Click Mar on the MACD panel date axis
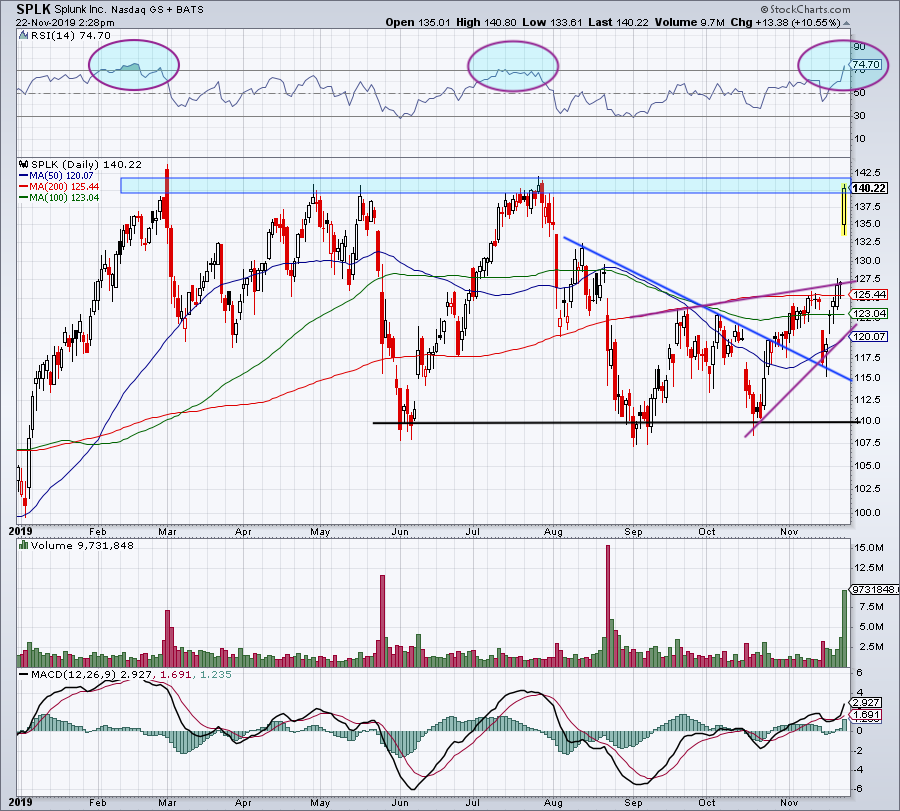The image size is (900, 811). (167, 802)
